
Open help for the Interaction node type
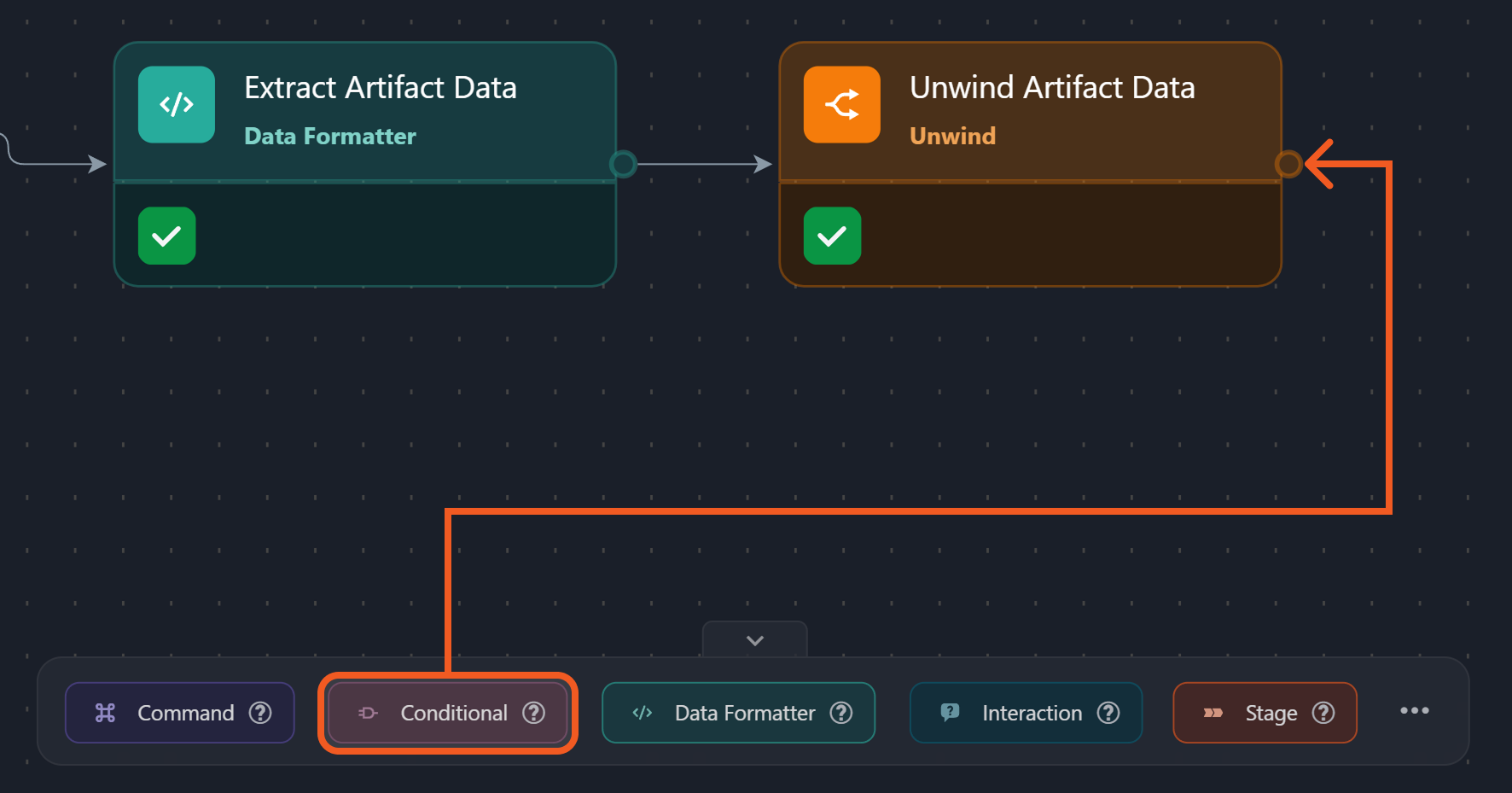tap(1108, 713)
